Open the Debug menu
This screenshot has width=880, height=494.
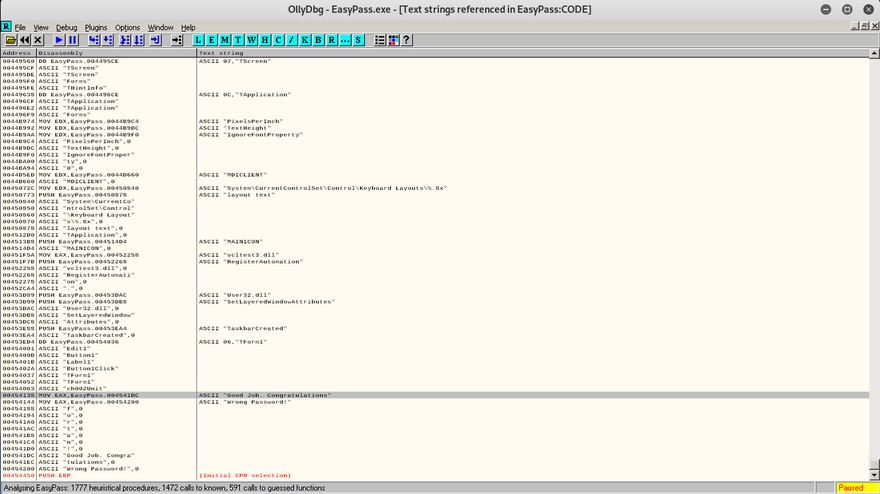[66, 28]
